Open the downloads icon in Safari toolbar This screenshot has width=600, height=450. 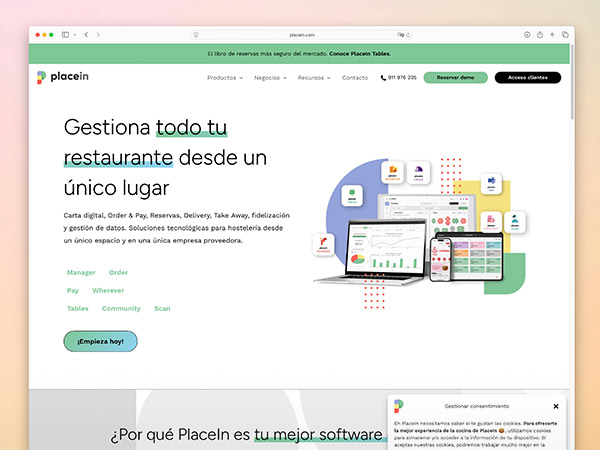pos(527,34)
